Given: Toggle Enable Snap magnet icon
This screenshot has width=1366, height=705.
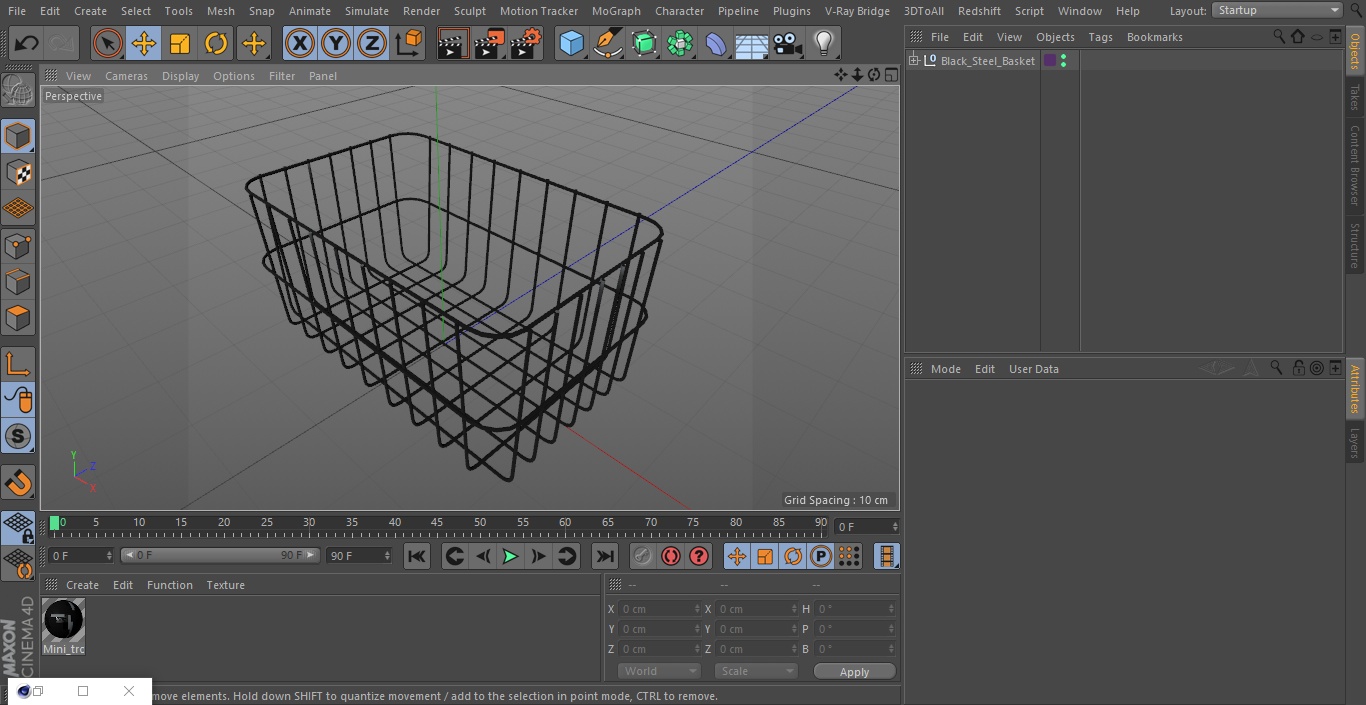Looking at the screenshot, I should tap(18, 483).
